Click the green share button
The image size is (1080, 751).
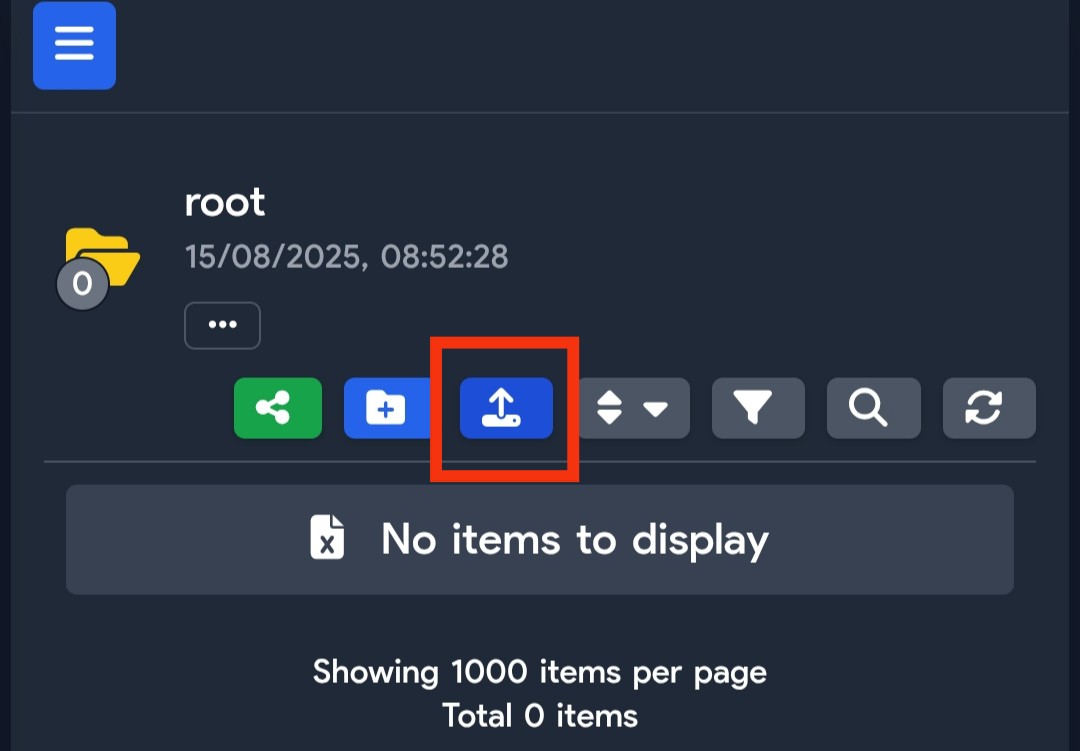point(278,408)
